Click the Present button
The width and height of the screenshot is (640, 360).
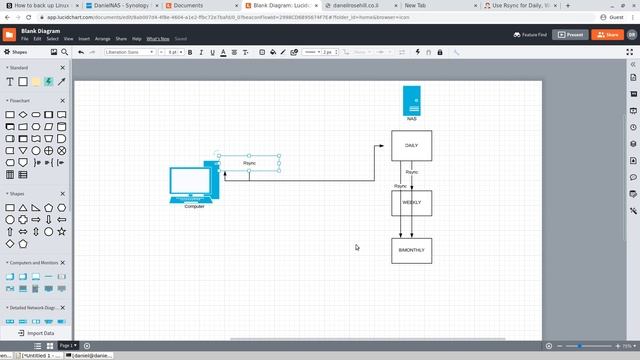click(570, 35)
